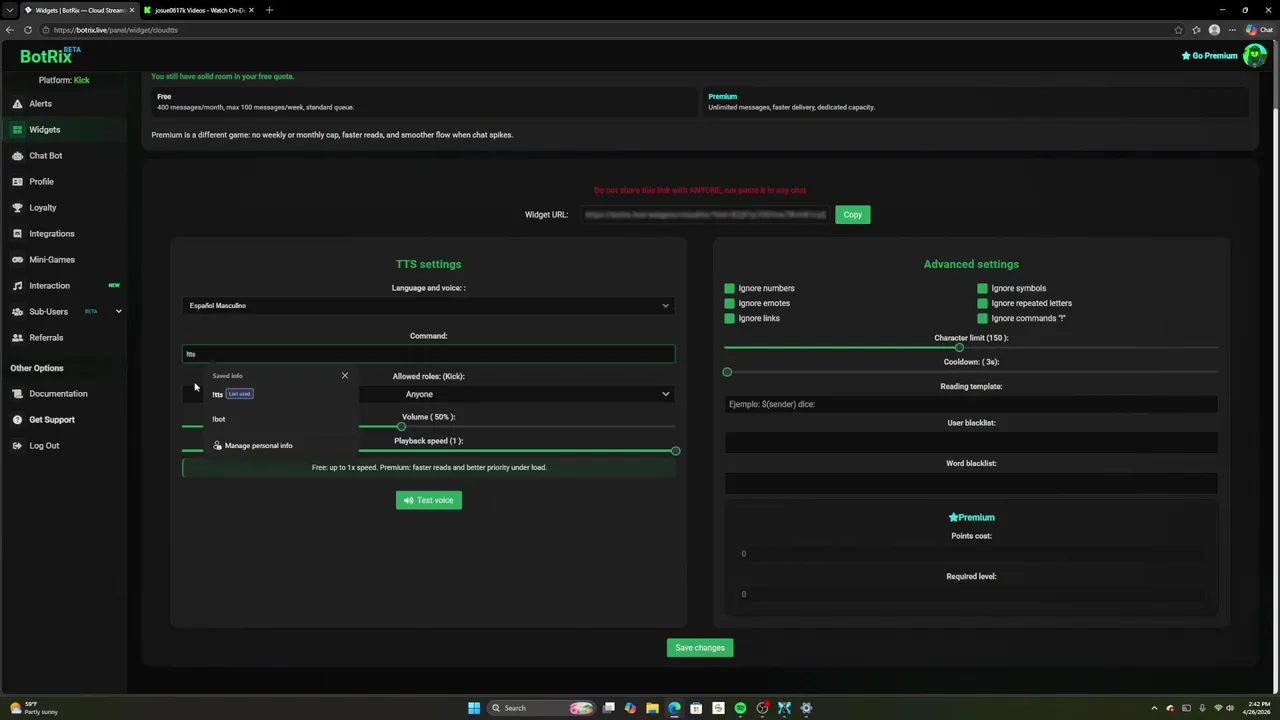The image size is (1280, 720).
Task: Click the Save changes button
Action: (700, 648)
